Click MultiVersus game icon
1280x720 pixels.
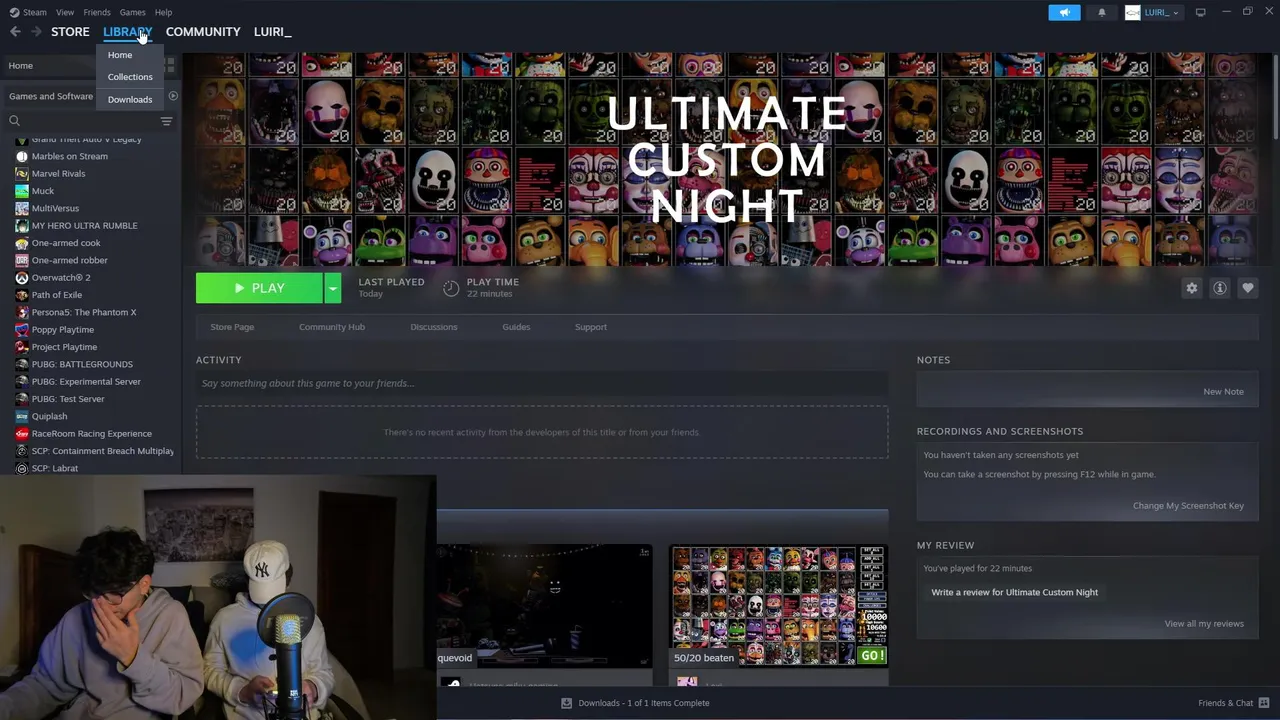[x=22, y=208]
